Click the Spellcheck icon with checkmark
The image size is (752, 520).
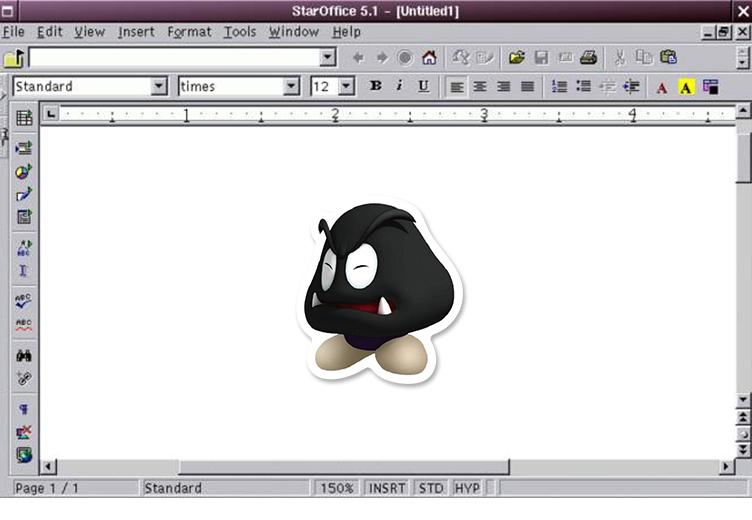click(x=24, y=301)
